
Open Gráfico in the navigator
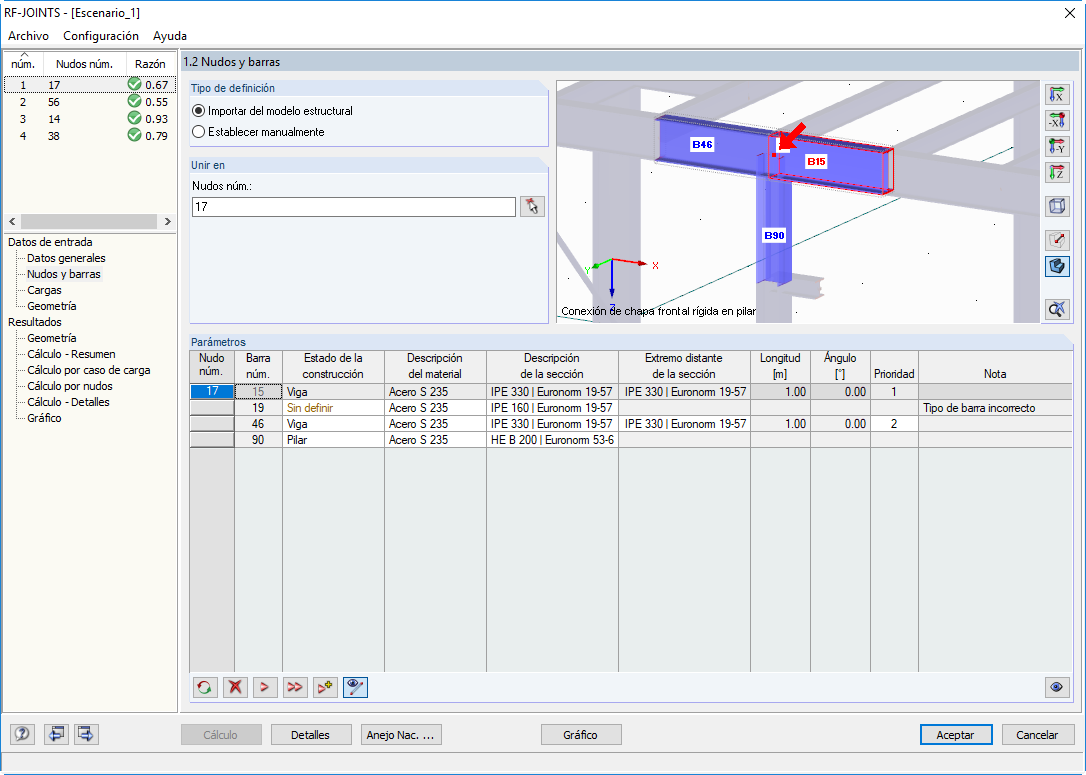(44, 418)
